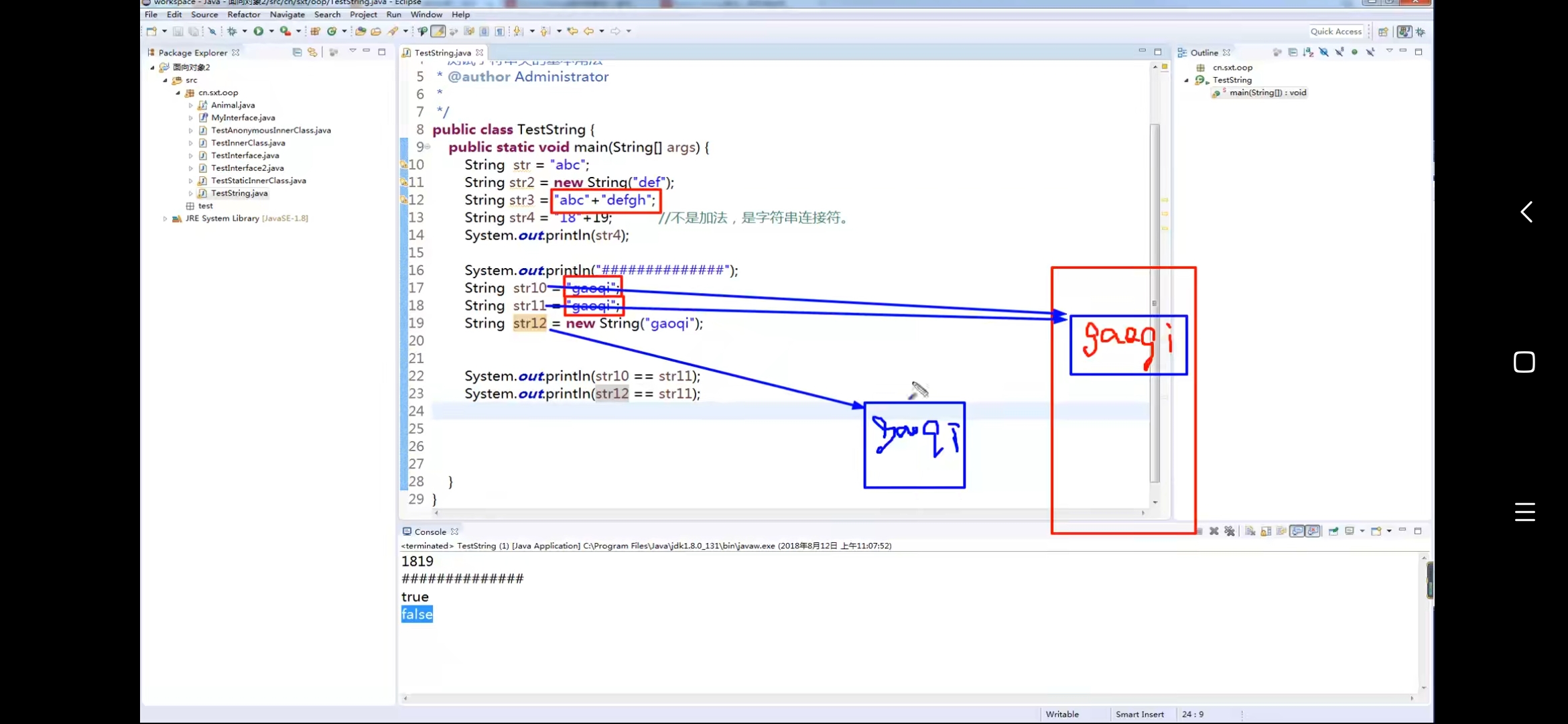1568x724 pixels.
Task: Toggle Hide Fields in Outline
Action: [x=1323, y=52]
